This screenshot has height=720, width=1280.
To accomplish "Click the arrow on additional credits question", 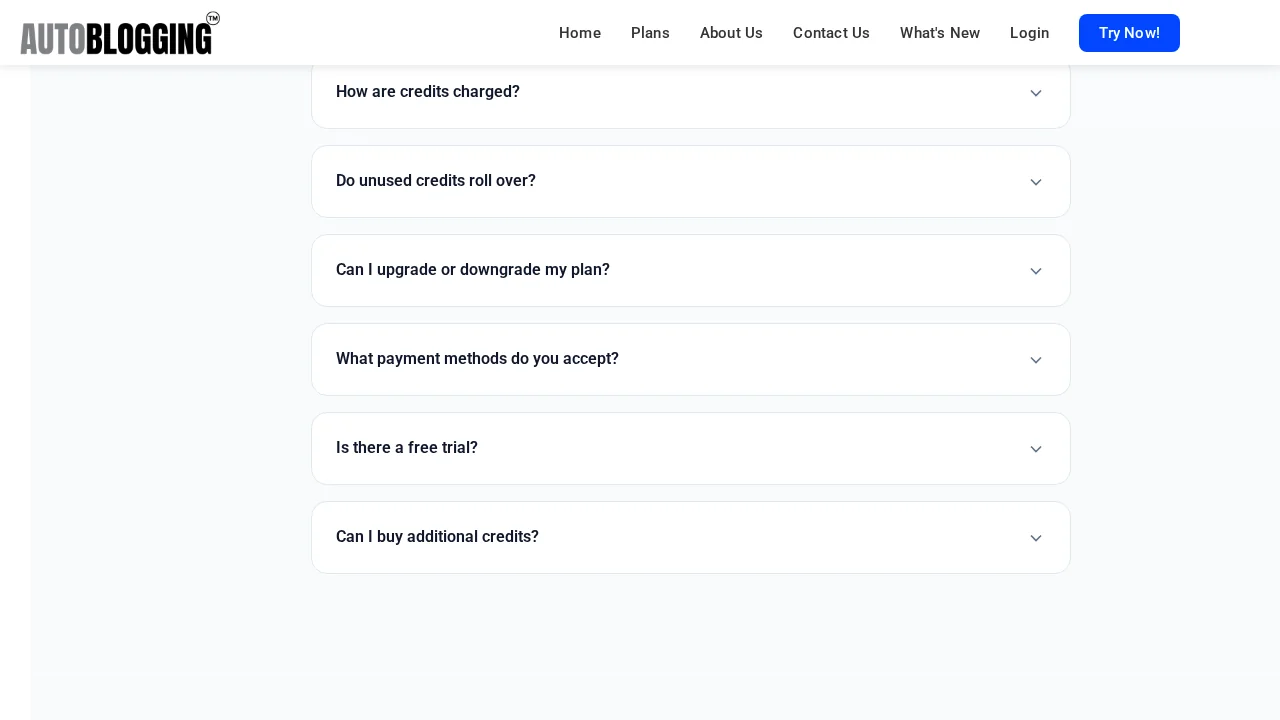I will coord(1036,538).
